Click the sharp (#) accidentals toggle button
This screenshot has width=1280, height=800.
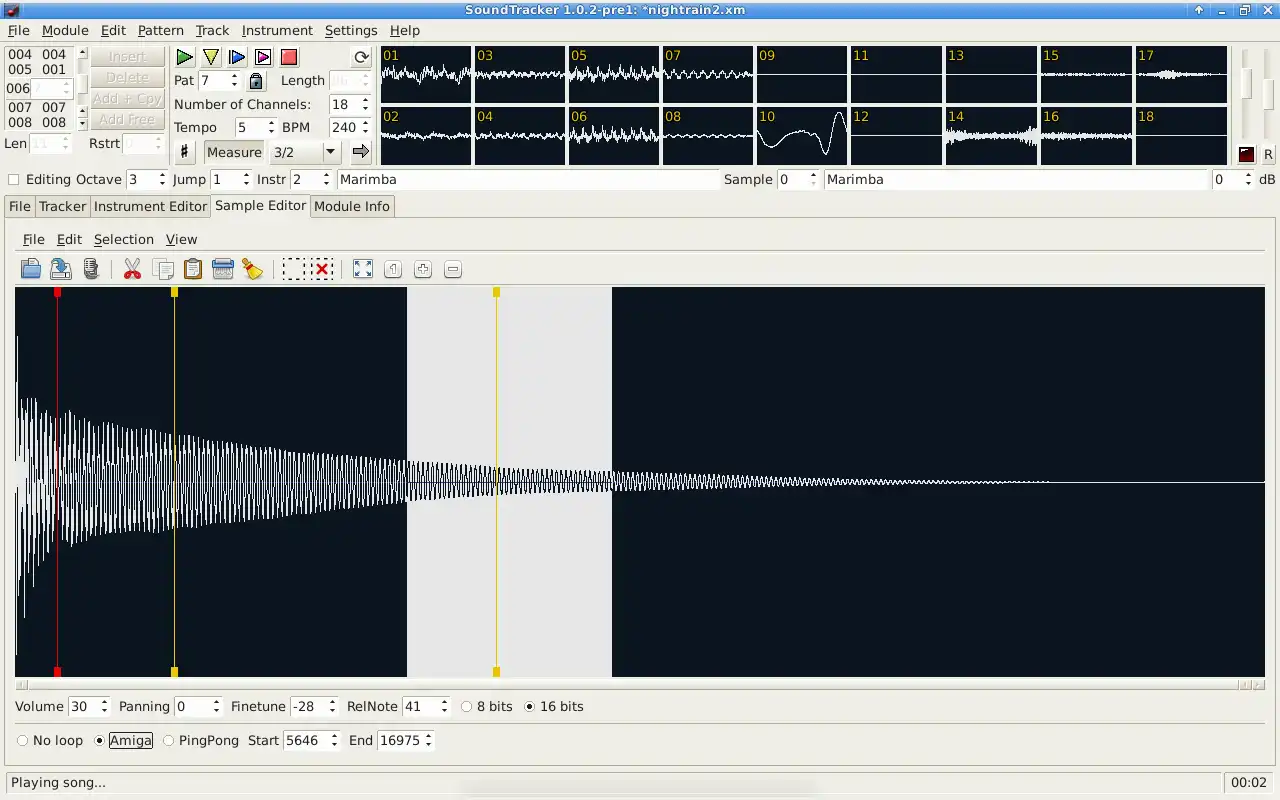tap(184, 152)
